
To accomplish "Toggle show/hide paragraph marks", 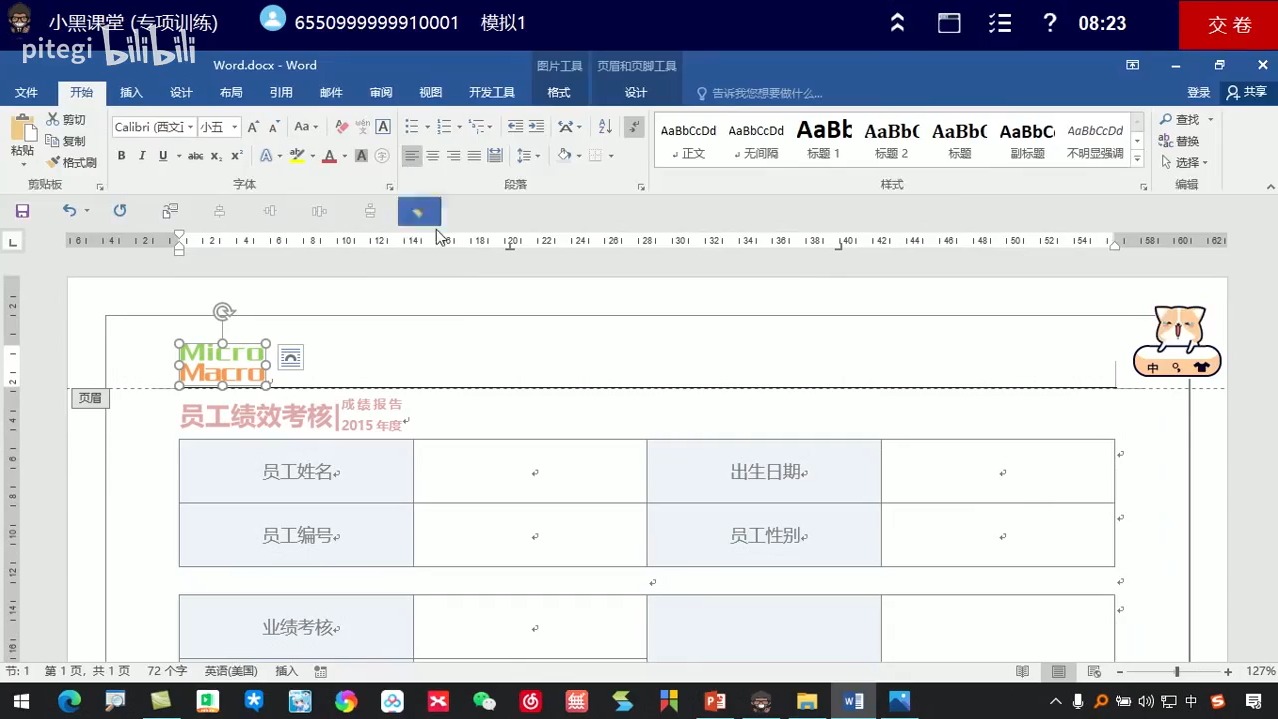I will coord(634,127).
